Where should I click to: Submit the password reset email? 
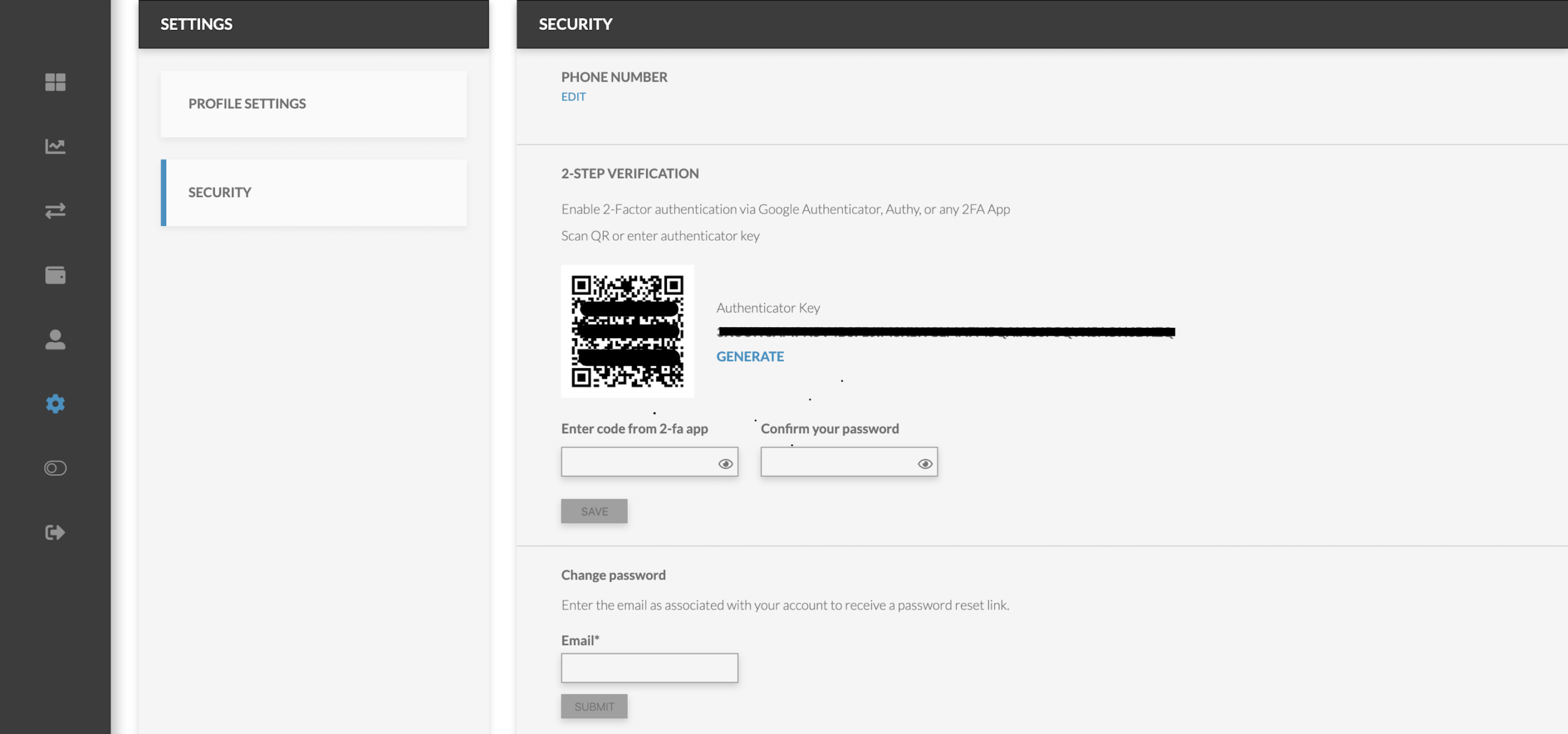[594, 705]
